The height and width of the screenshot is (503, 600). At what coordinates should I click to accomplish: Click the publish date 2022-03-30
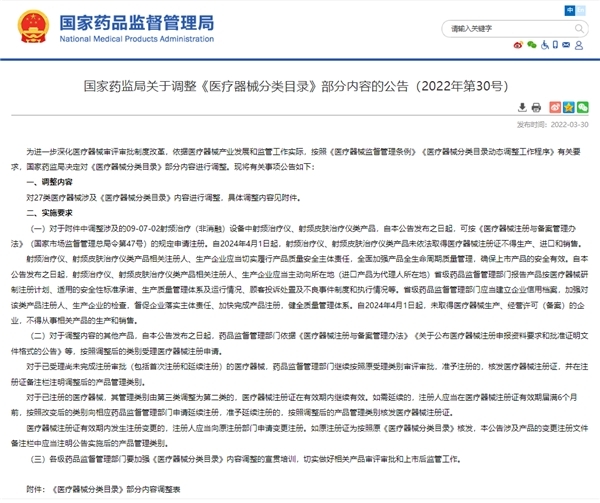(x=569, y=125)
